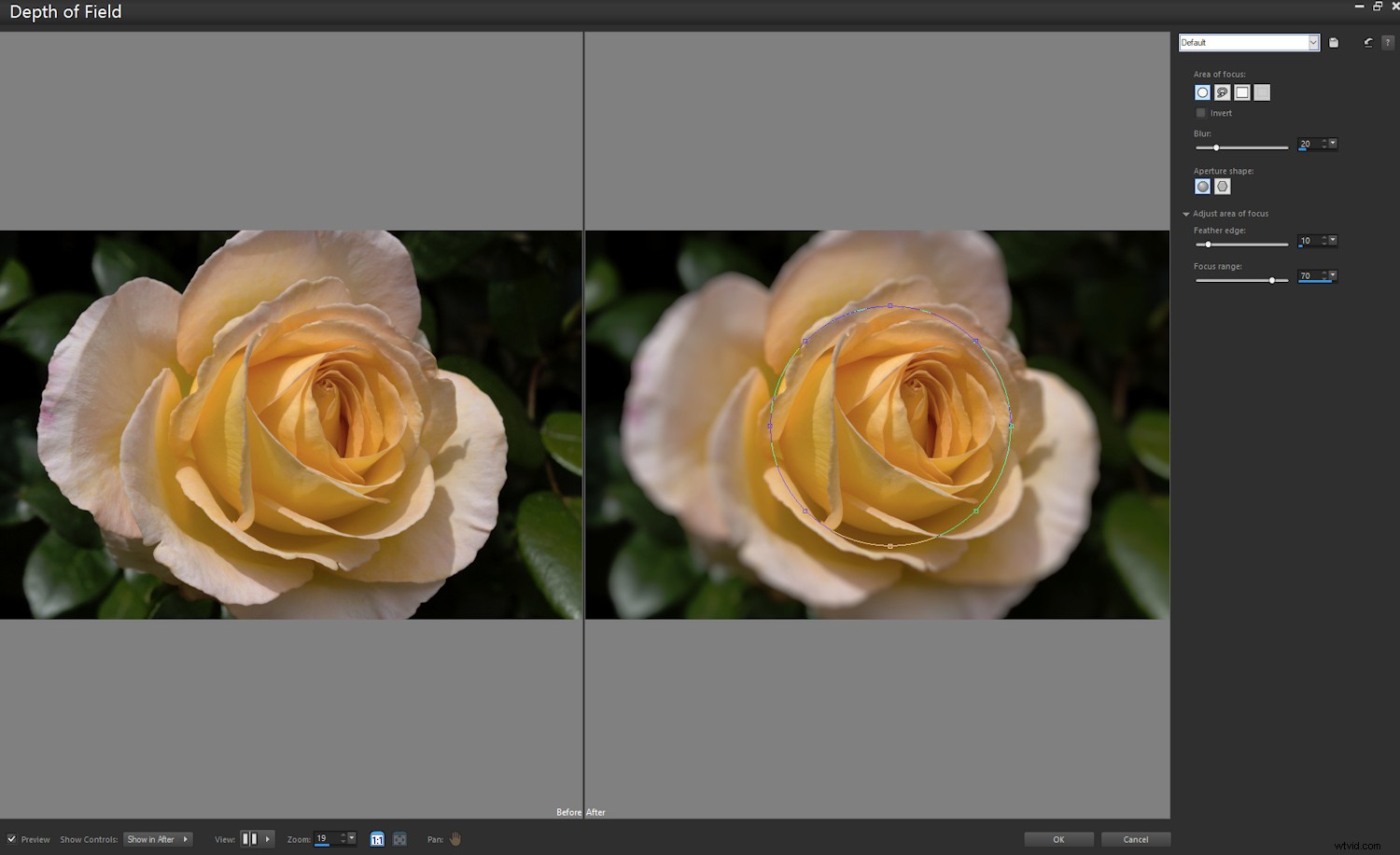
Task: Click the save preset icon
Action: (1333, 42)
